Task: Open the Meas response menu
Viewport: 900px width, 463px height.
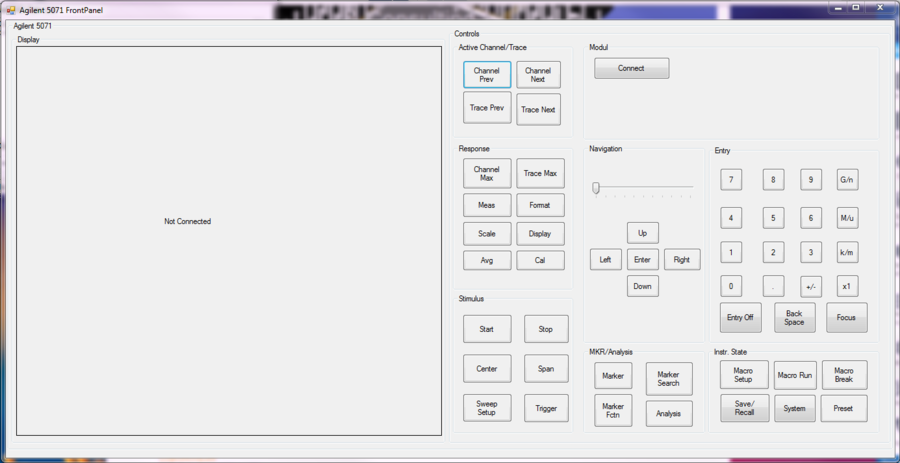Action: [x=487, y=205]
